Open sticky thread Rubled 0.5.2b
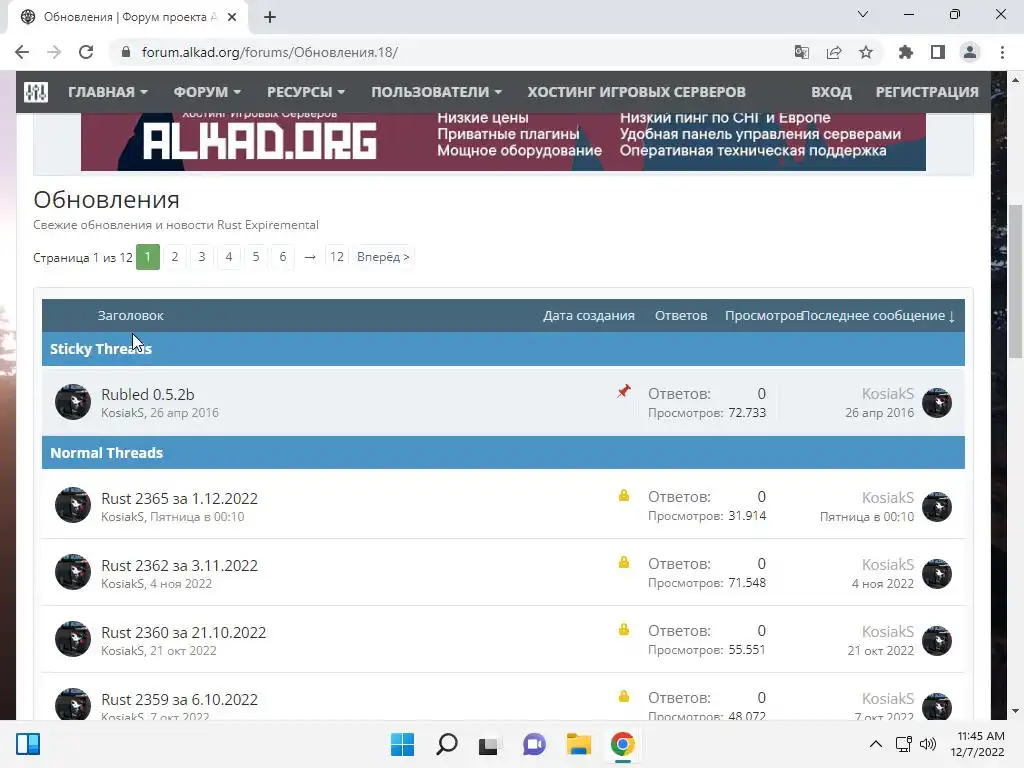 click(148, 394)
